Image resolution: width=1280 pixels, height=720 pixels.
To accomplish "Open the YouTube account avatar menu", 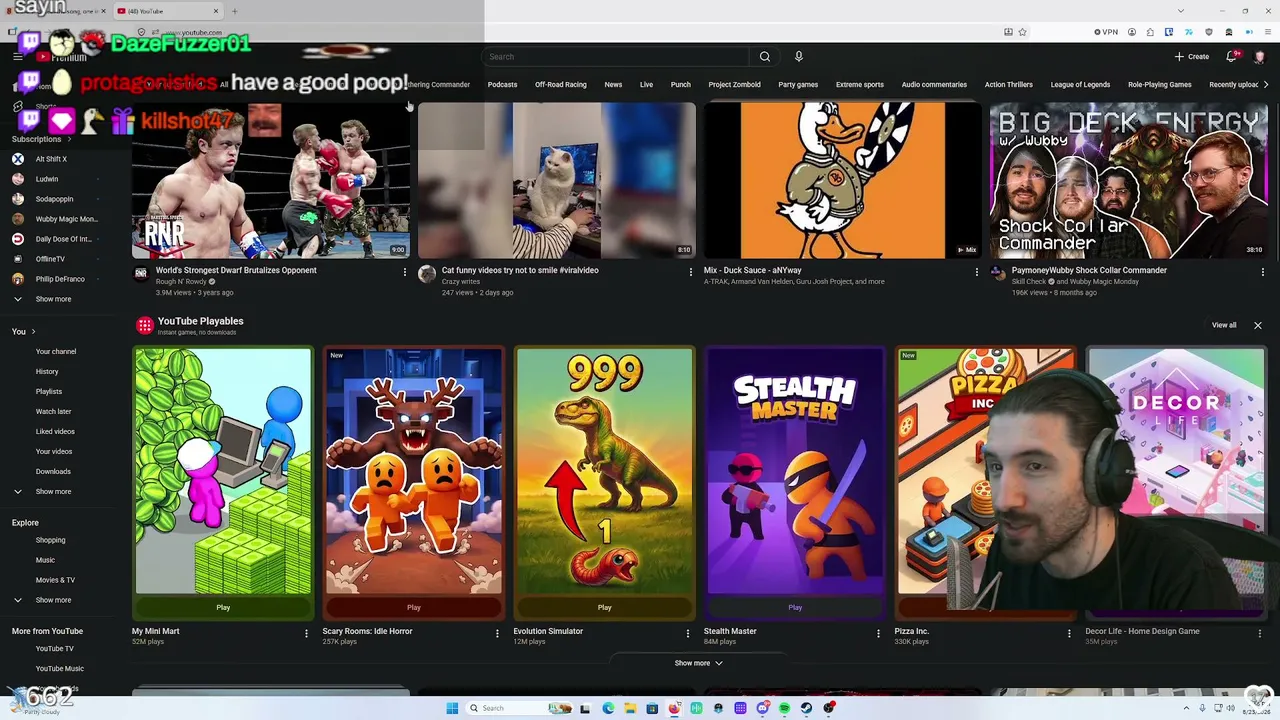I will (x=1259, y=57).
